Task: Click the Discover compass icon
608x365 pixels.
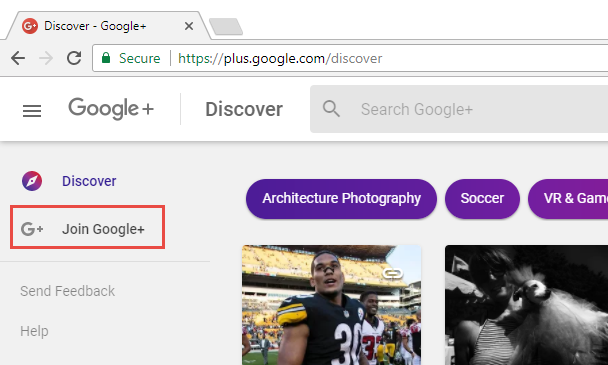Action: point(32,181)
